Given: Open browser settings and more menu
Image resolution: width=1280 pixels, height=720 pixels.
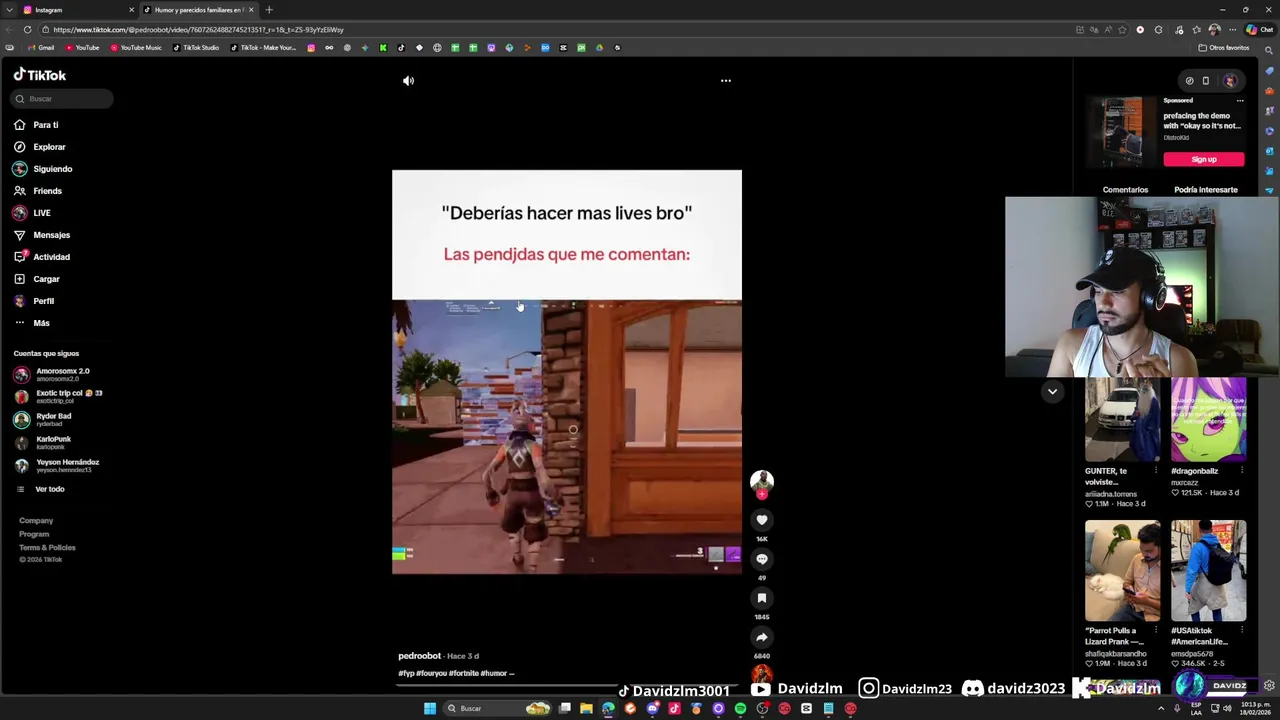Looking at the screenshot, I should pyautogui.click(x=1231, y=30).
